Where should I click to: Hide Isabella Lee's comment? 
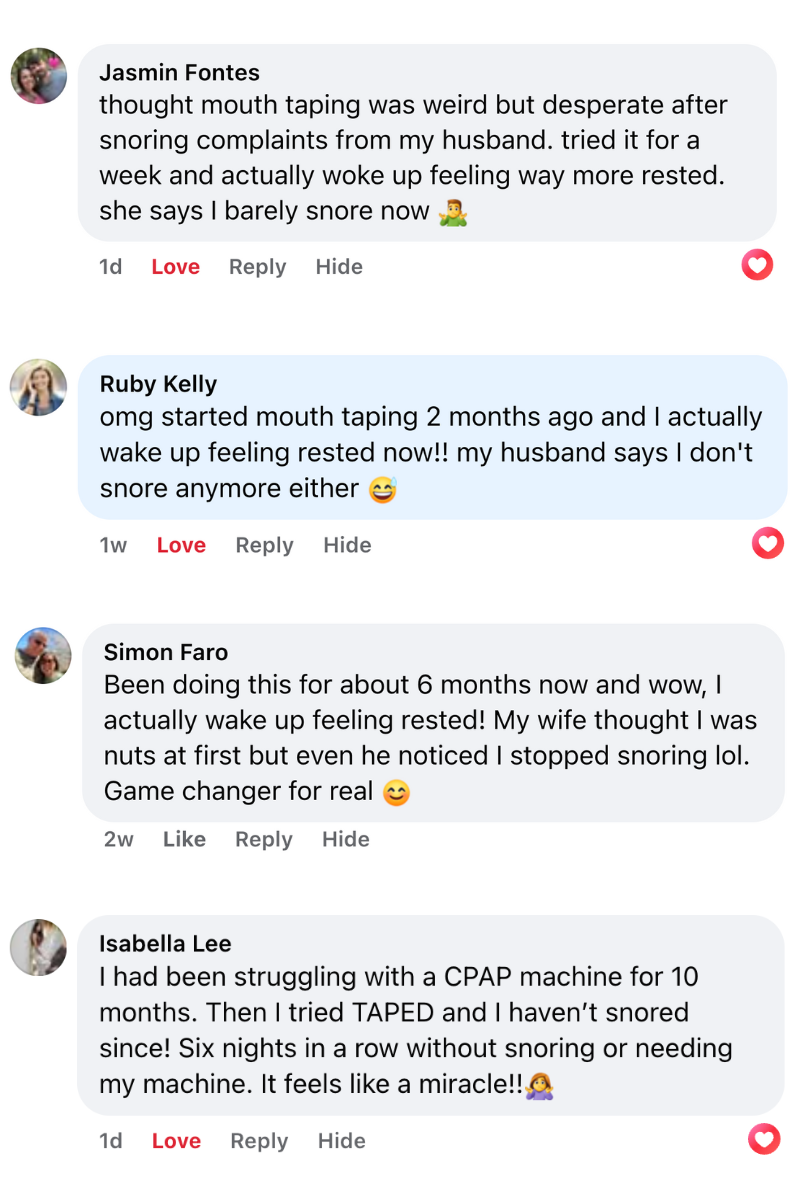click(341, 1141)
